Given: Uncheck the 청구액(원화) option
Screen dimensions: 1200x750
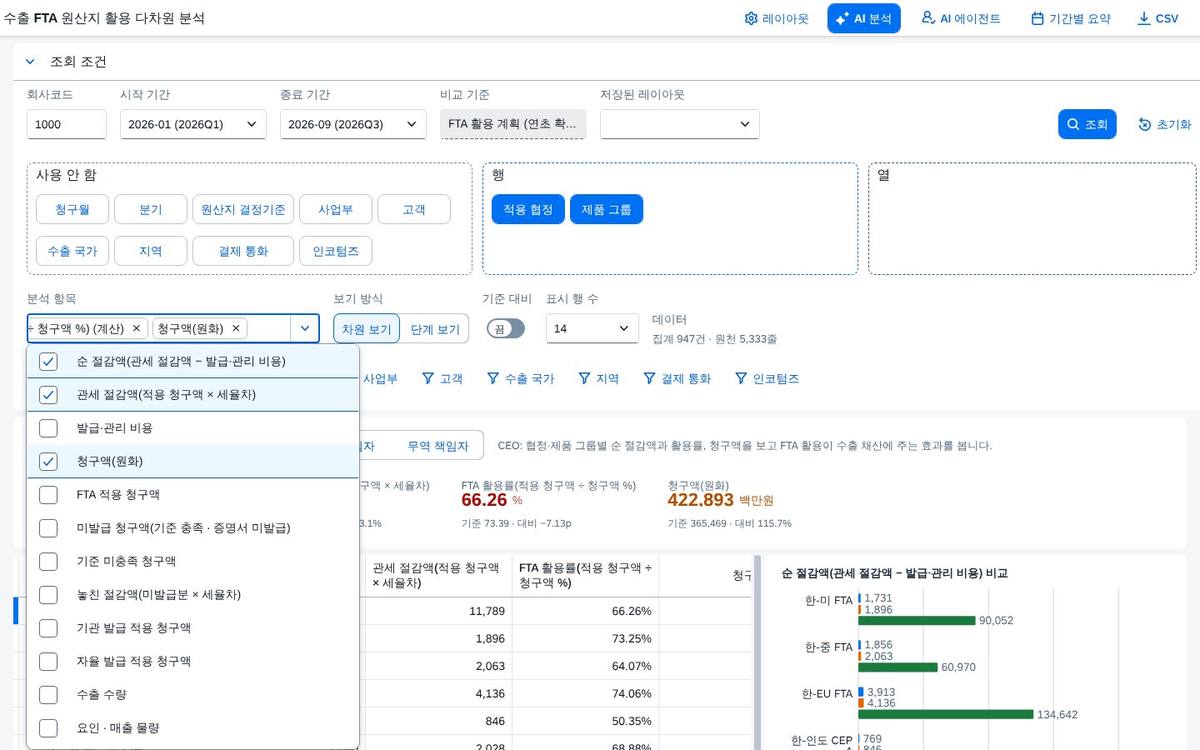Looking at the screenshot, I should pyautogui.click(x=48, y=461).
